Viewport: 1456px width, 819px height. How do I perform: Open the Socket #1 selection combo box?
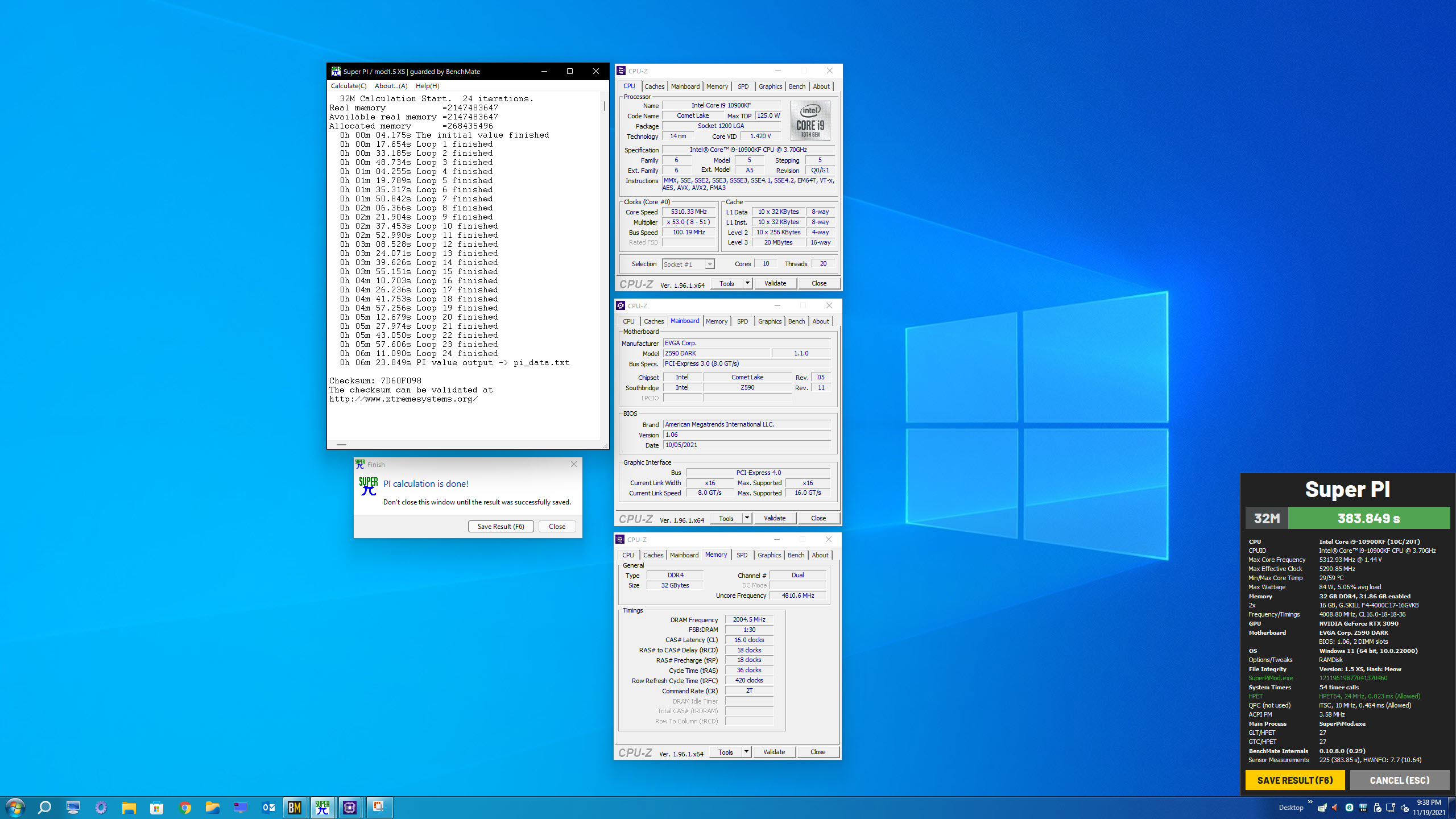coord(688,264)
